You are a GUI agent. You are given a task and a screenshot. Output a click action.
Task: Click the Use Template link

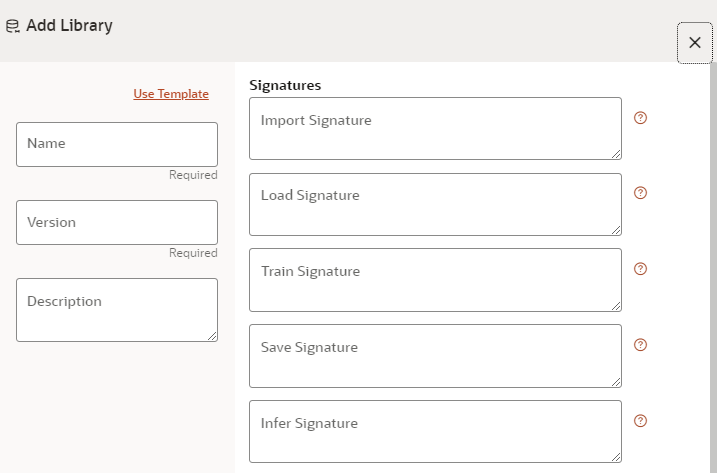coord(171,94)
